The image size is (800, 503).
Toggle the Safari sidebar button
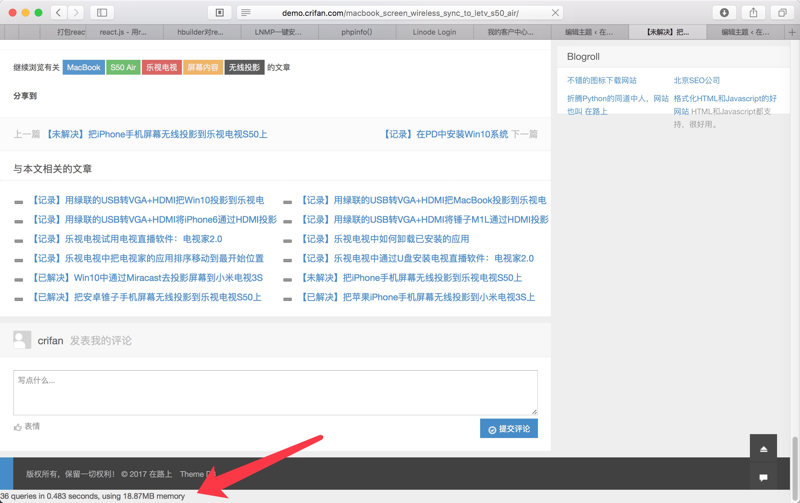102,13
